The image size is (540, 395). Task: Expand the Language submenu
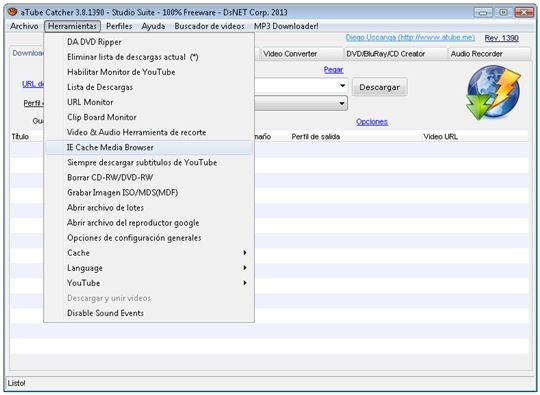[149, 268]
